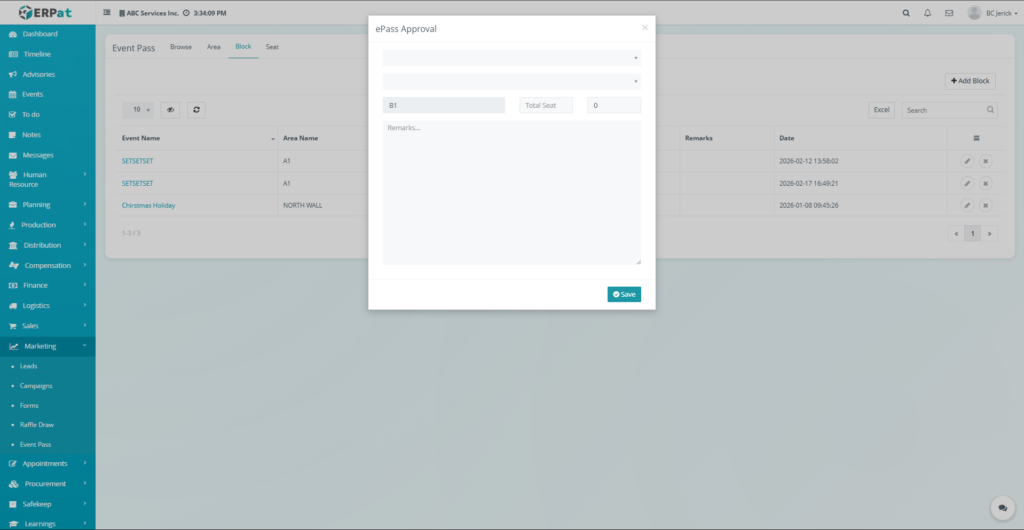The width and height of the screenshot is (1024, 530).
Task: Go to previous table page
Action: [x=956, y=233]
